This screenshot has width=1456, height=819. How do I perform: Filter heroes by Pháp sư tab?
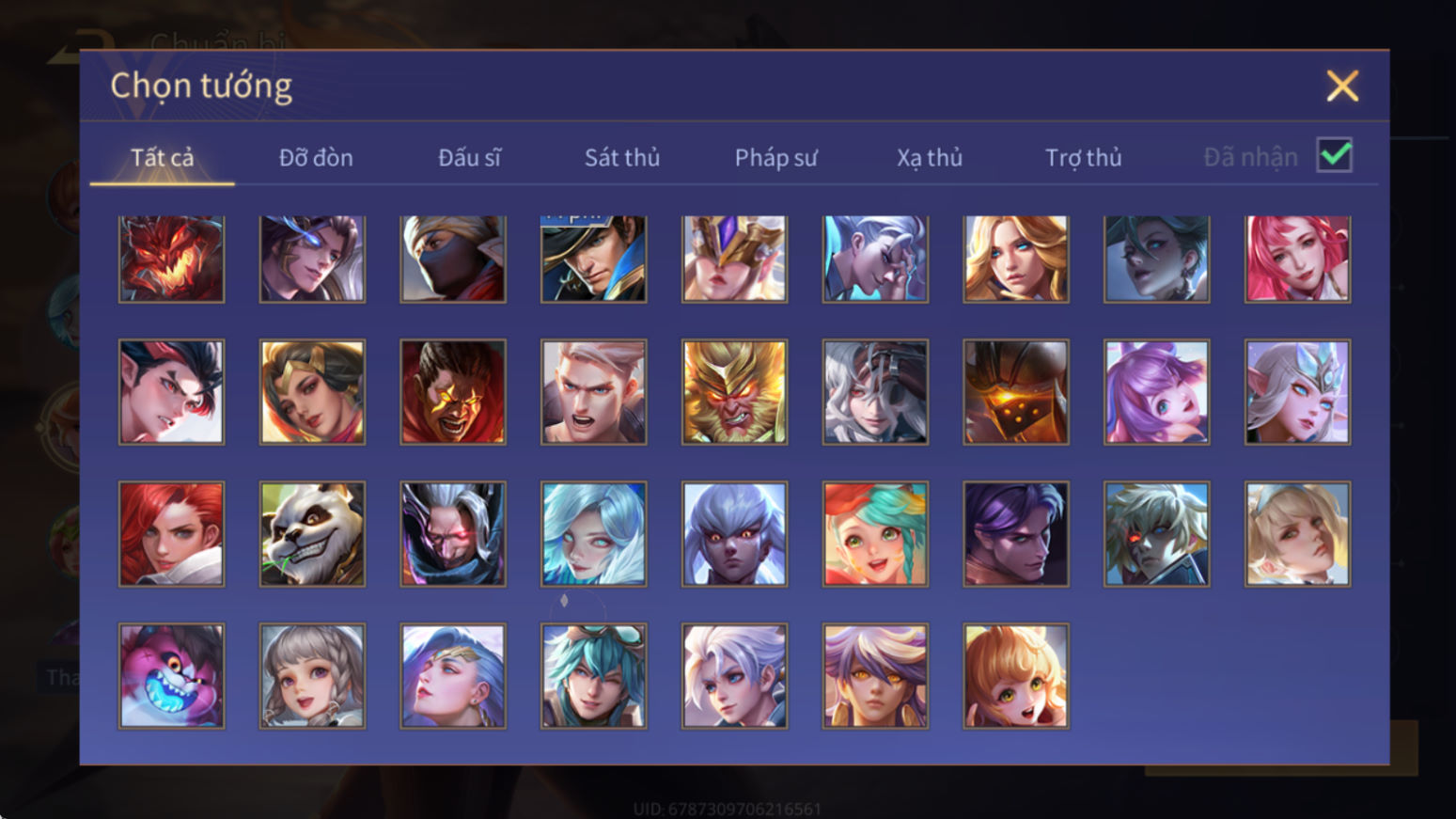pos(775,157)
